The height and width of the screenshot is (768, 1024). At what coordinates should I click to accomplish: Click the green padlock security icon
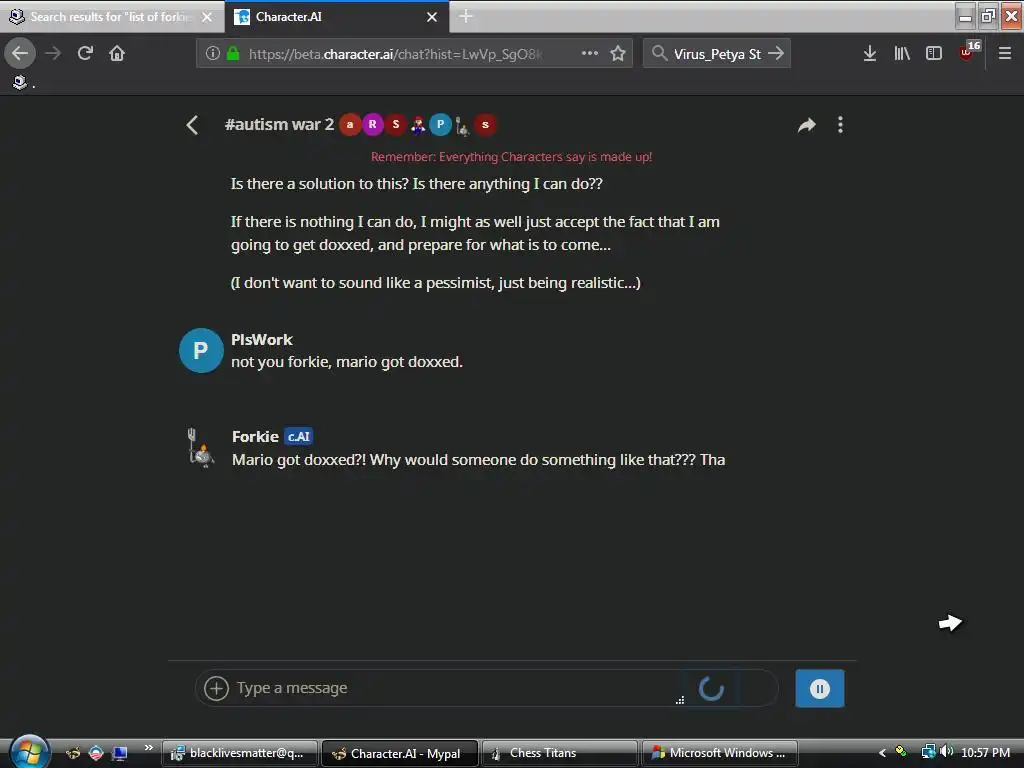232,53
